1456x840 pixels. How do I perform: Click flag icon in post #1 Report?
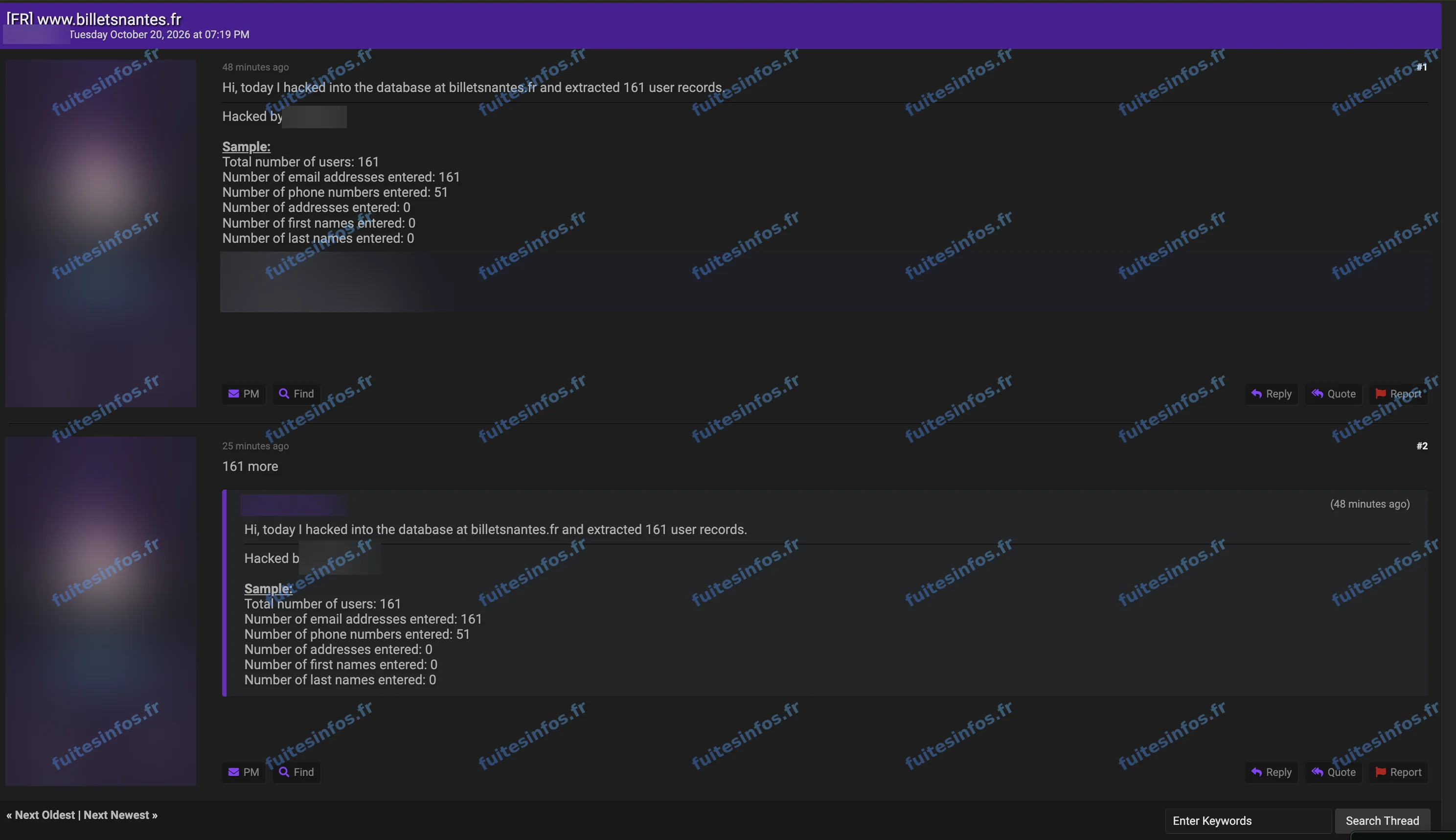point(1381,394)
